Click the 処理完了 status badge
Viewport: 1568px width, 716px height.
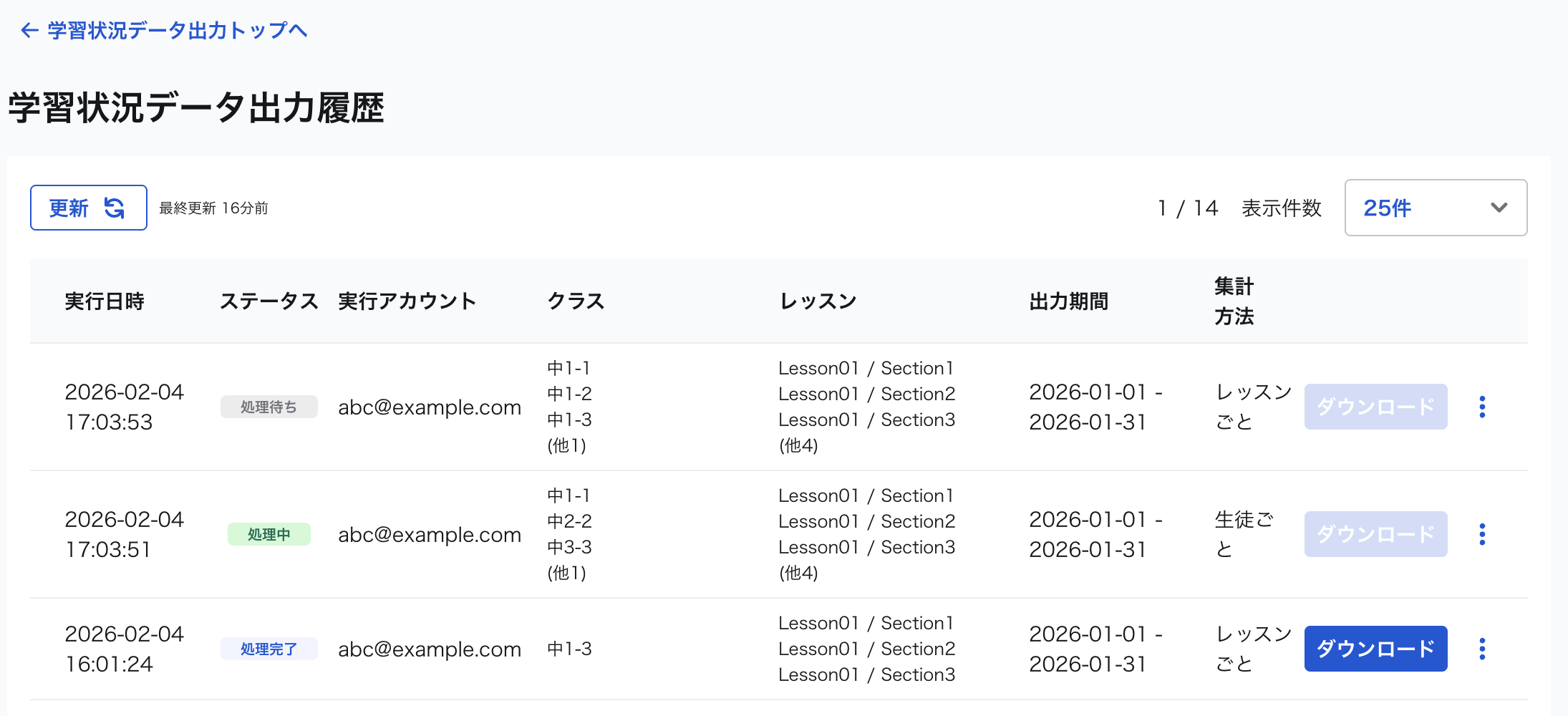coord(268,649)
